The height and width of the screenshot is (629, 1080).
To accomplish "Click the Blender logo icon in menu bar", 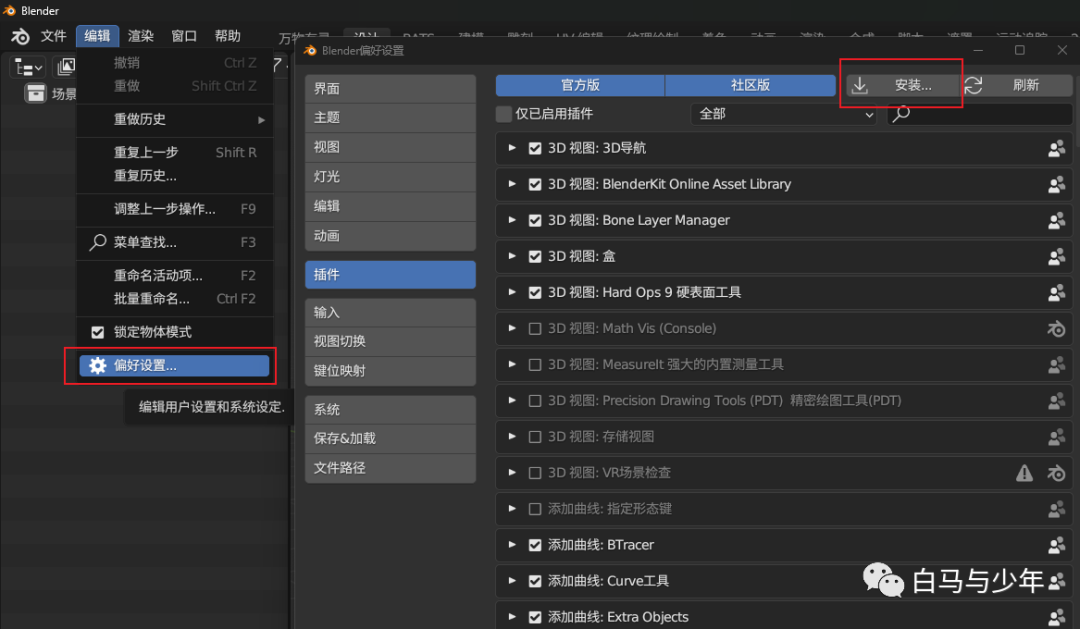I will [x=20, y=36].
